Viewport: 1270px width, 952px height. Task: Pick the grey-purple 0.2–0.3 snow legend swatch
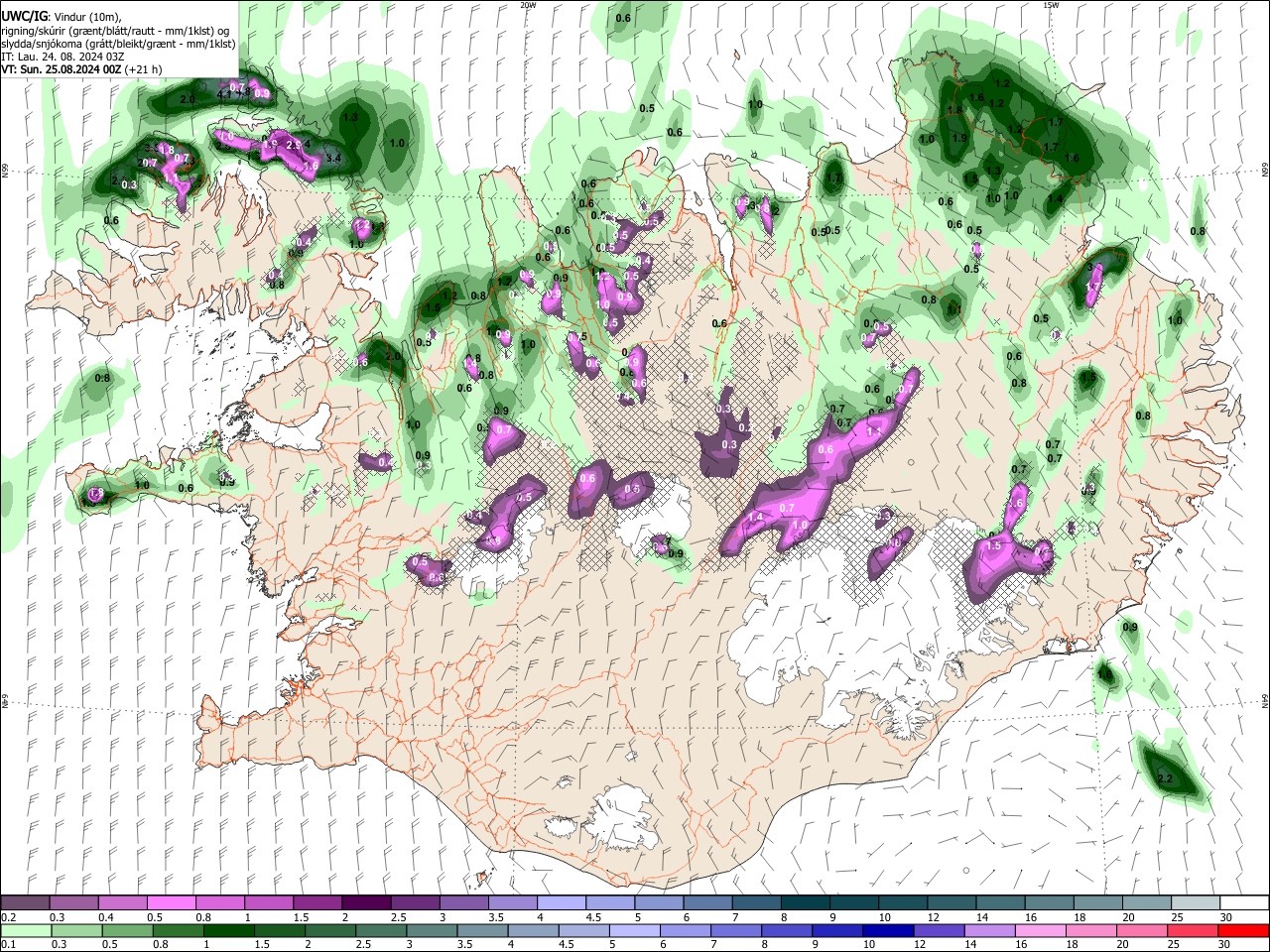click(26, 903)
